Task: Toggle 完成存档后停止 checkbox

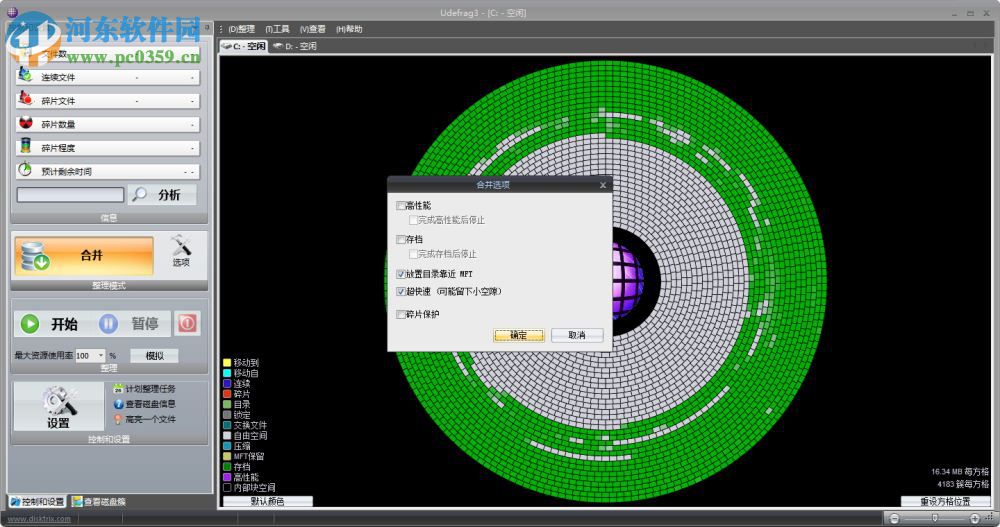Action: click(413, 254)
